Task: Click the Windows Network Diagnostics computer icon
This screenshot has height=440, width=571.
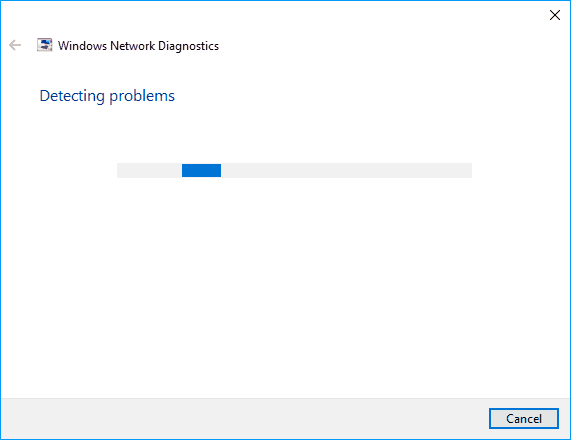Action: click(44, 45)
